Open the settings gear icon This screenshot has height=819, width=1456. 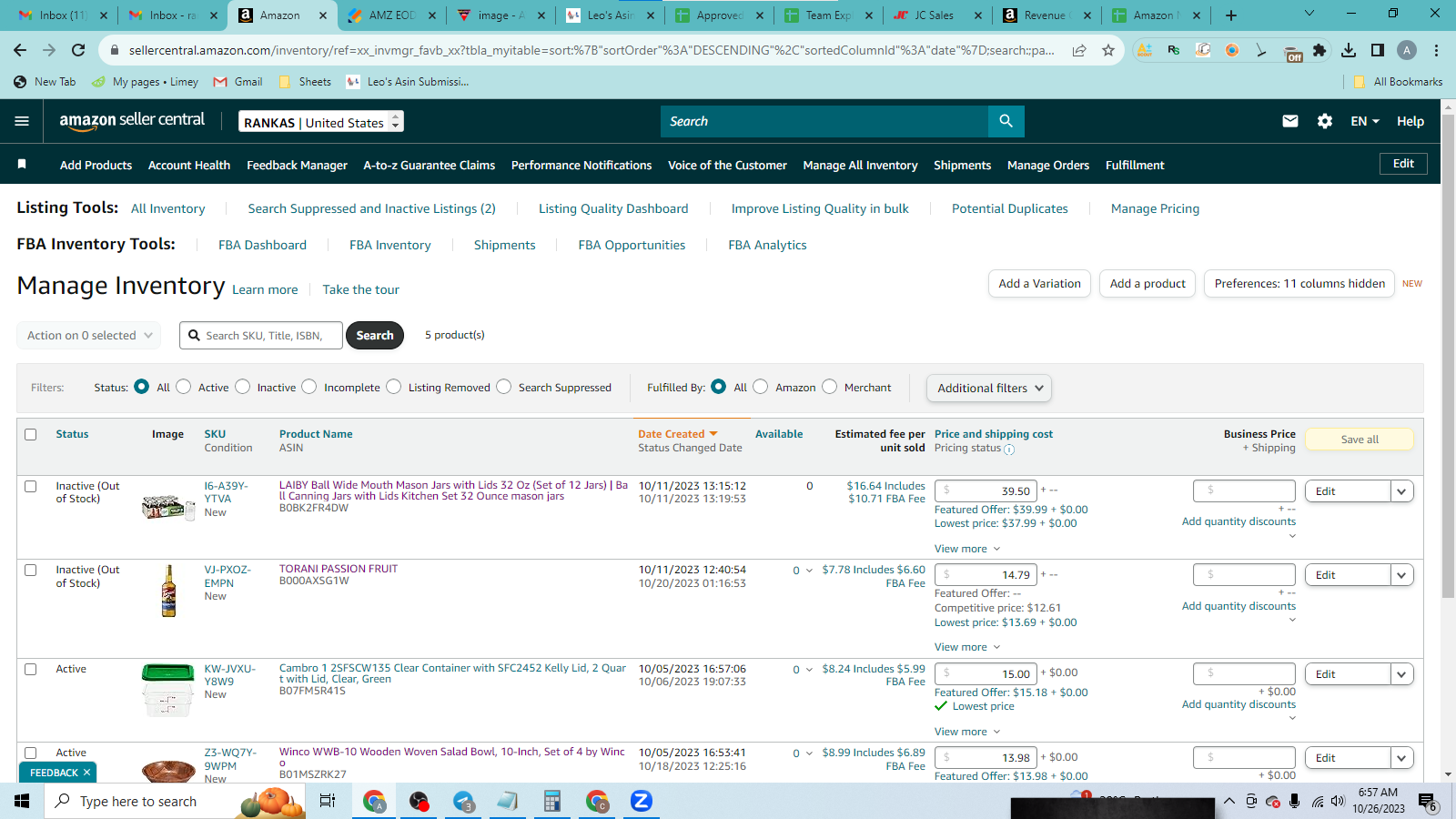(x=1325, y=121)
